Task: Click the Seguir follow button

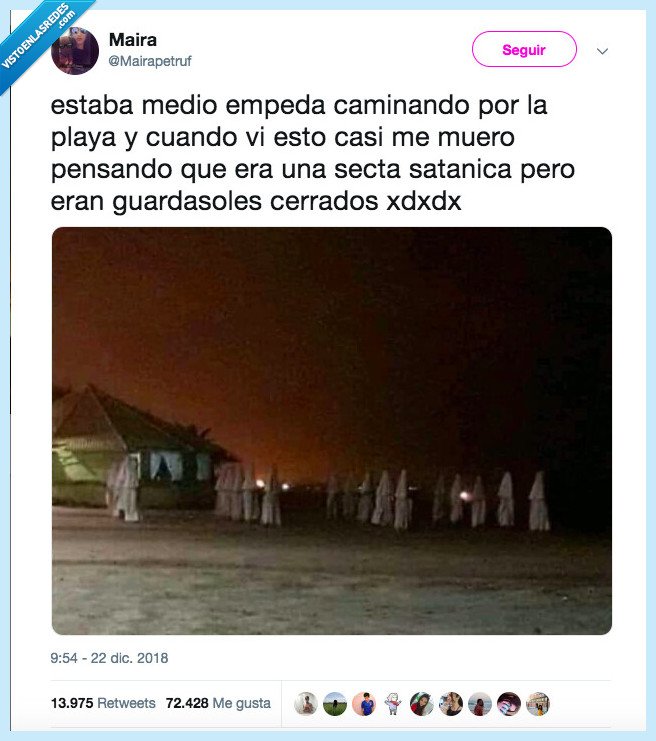Action: [x=524, y=49]
